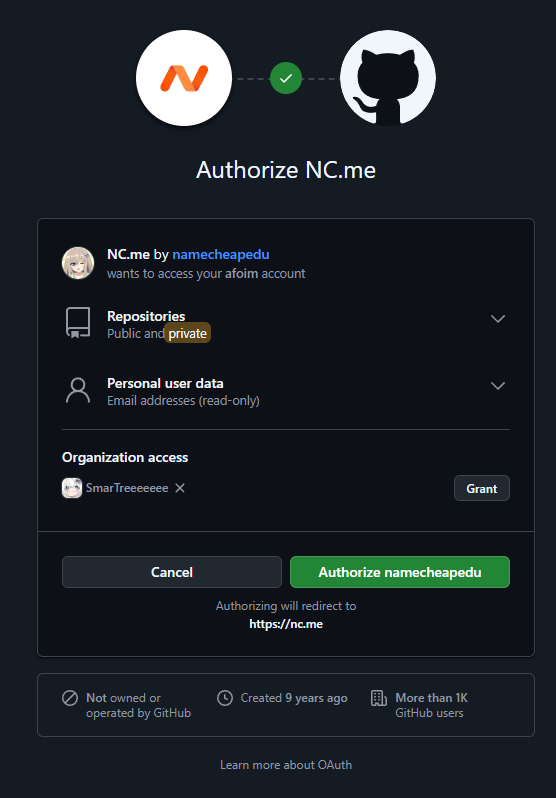Click the Repositories book icon
This screenshot has height=798, width=556.
point(78,323)
